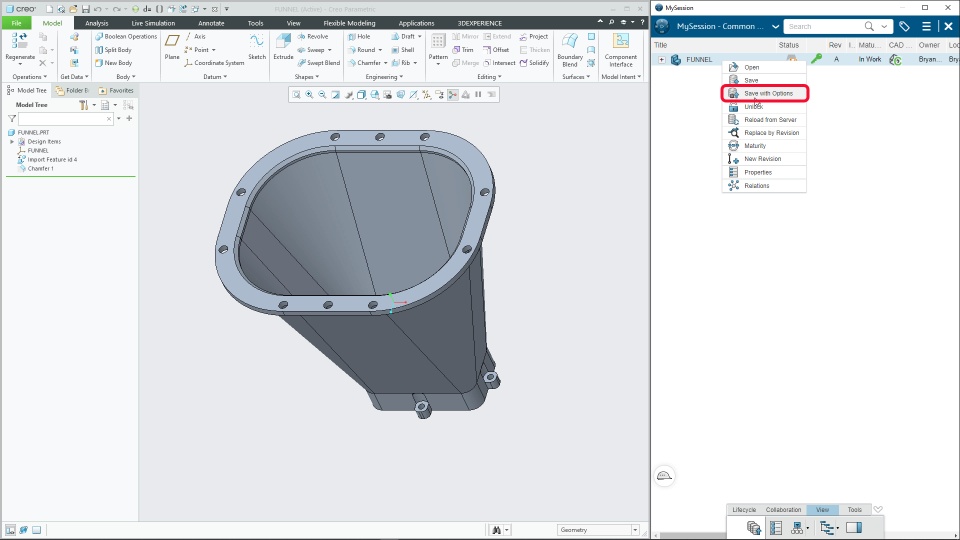Image resolution: width=960 pixels, height=540 pixels.
Task: Click the Pattern tool
Action: pos(438,47)
